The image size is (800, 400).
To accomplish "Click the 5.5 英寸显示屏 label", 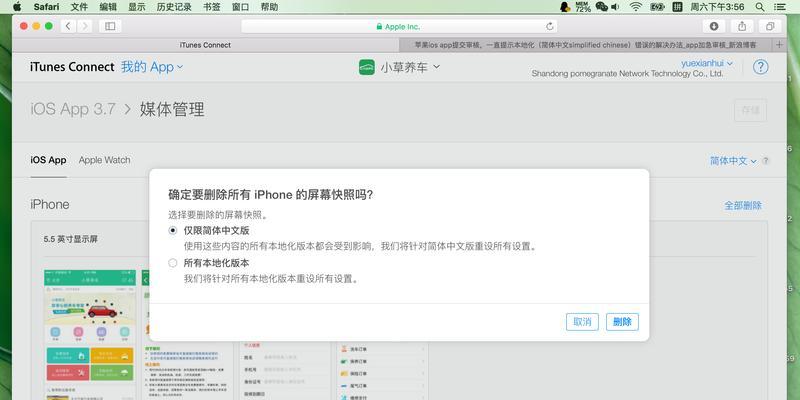I will click(70, 239).
